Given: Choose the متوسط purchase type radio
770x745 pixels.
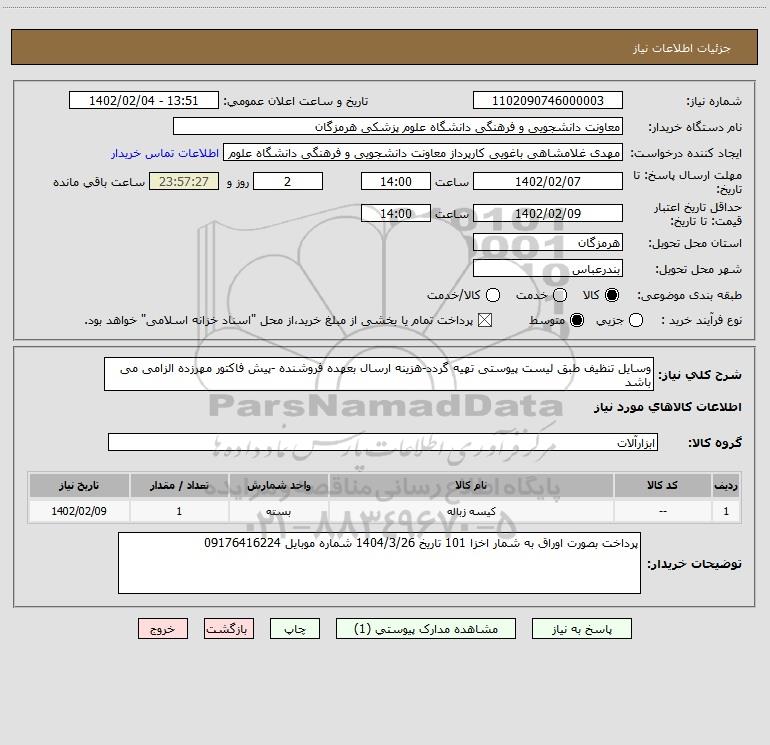Looking at the screenshot, I should click(577, 320).
